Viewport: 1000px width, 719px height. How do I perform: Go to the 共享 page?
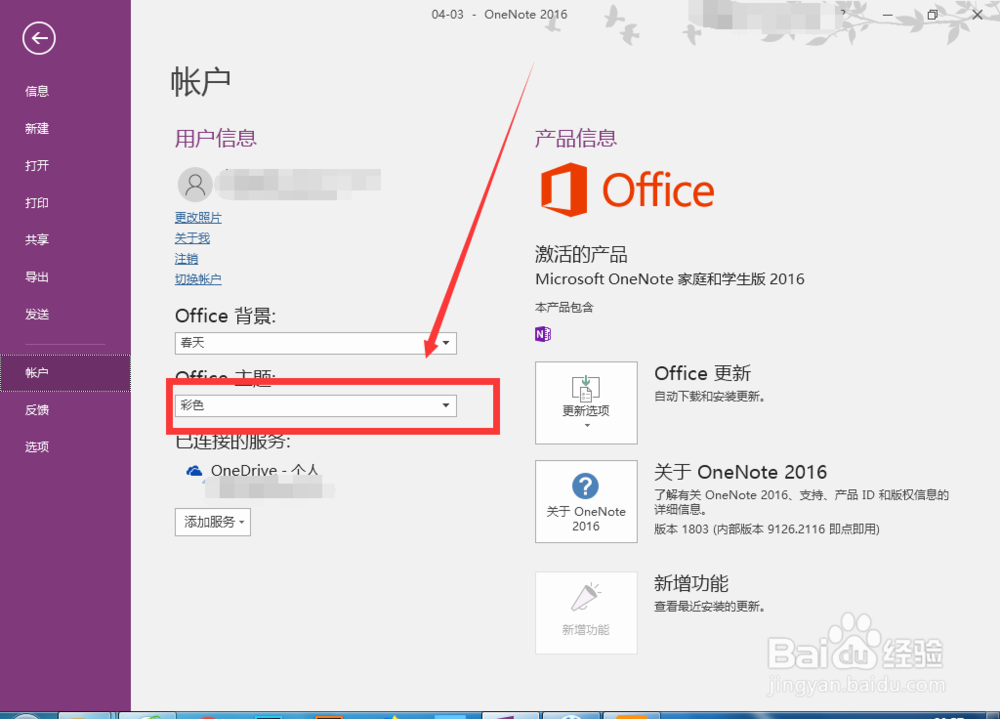pos(37,239)
